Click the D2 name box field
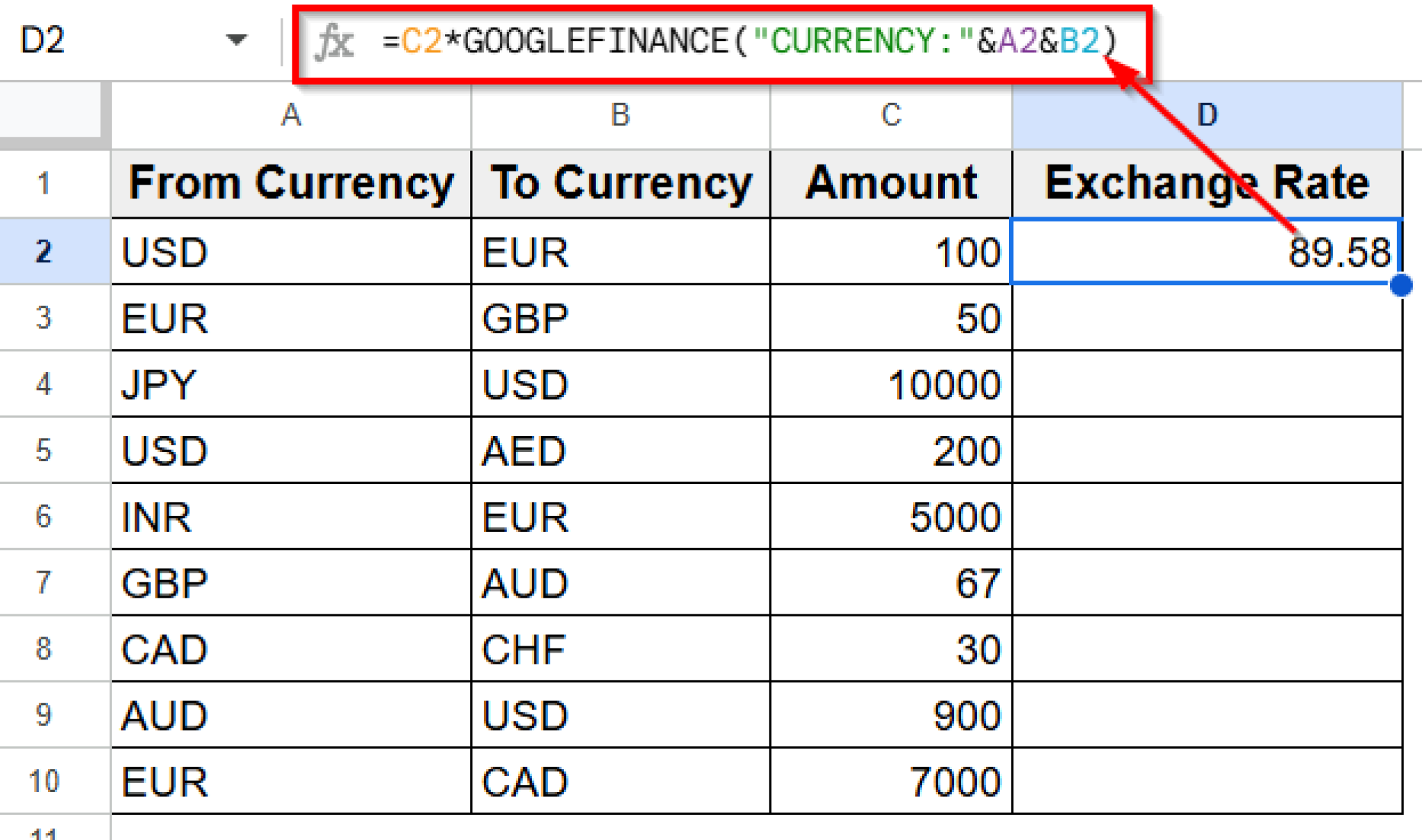 tap(104, 40)
